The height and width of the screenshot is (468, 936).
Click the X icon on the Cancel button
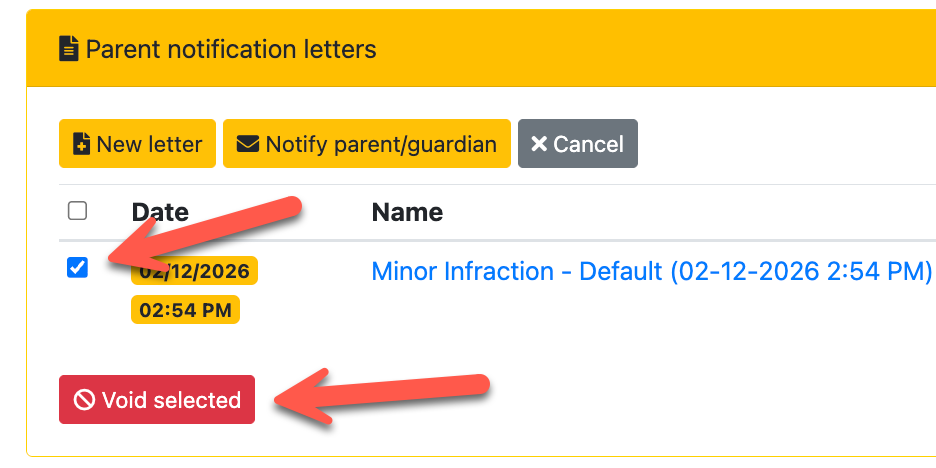pos(539,145)
